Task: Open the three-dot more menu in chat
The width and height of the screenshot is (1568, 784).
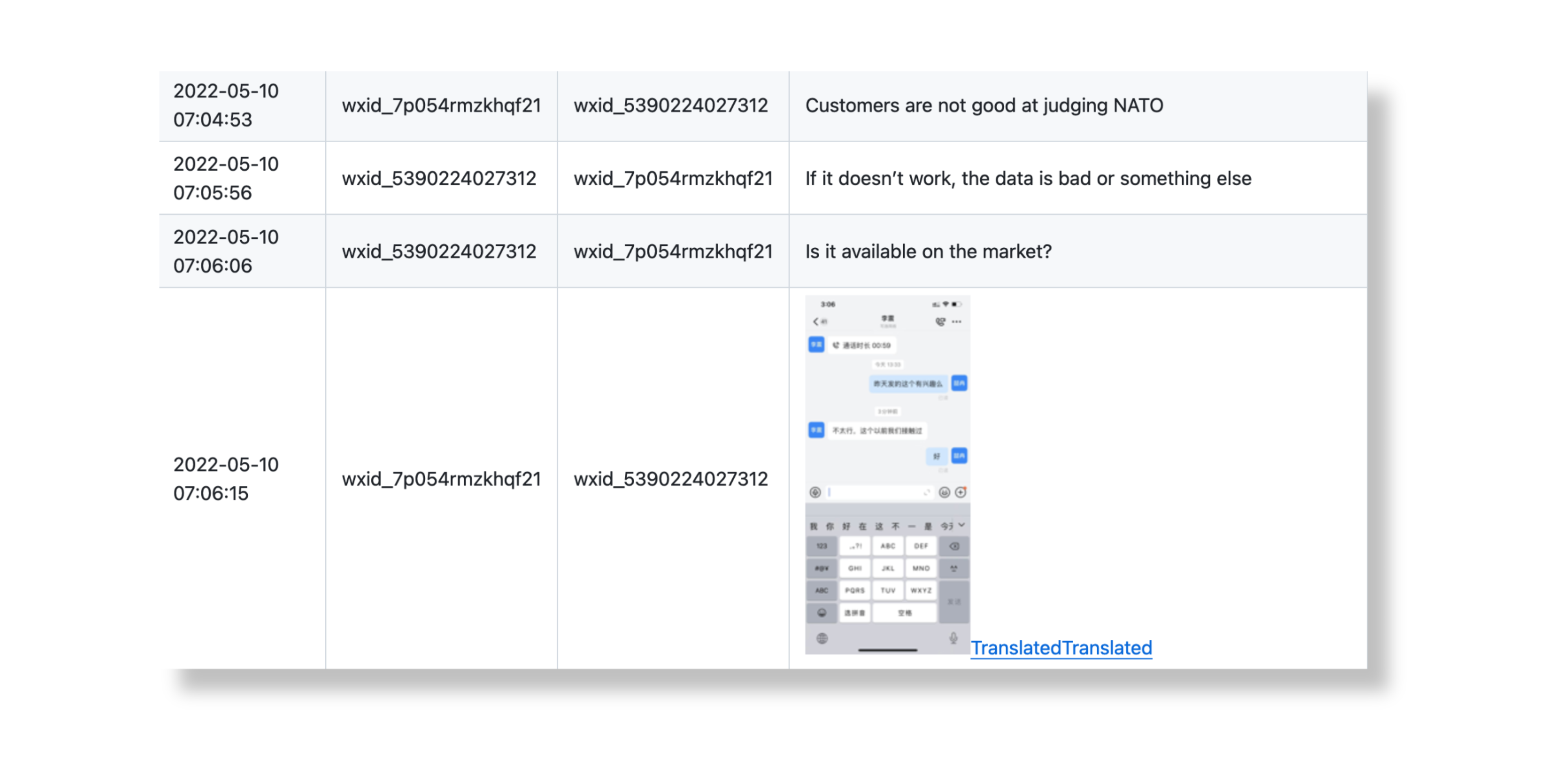Action: pos(957,321)
